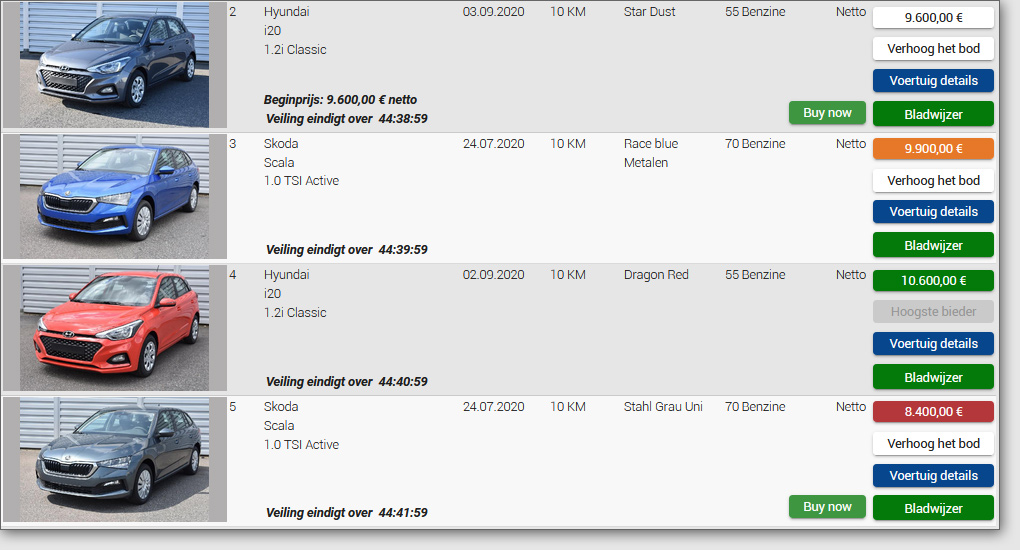Open the red Hyundai i20 photo
Viewport: 1020px width, 550px height.
(114, 328)
